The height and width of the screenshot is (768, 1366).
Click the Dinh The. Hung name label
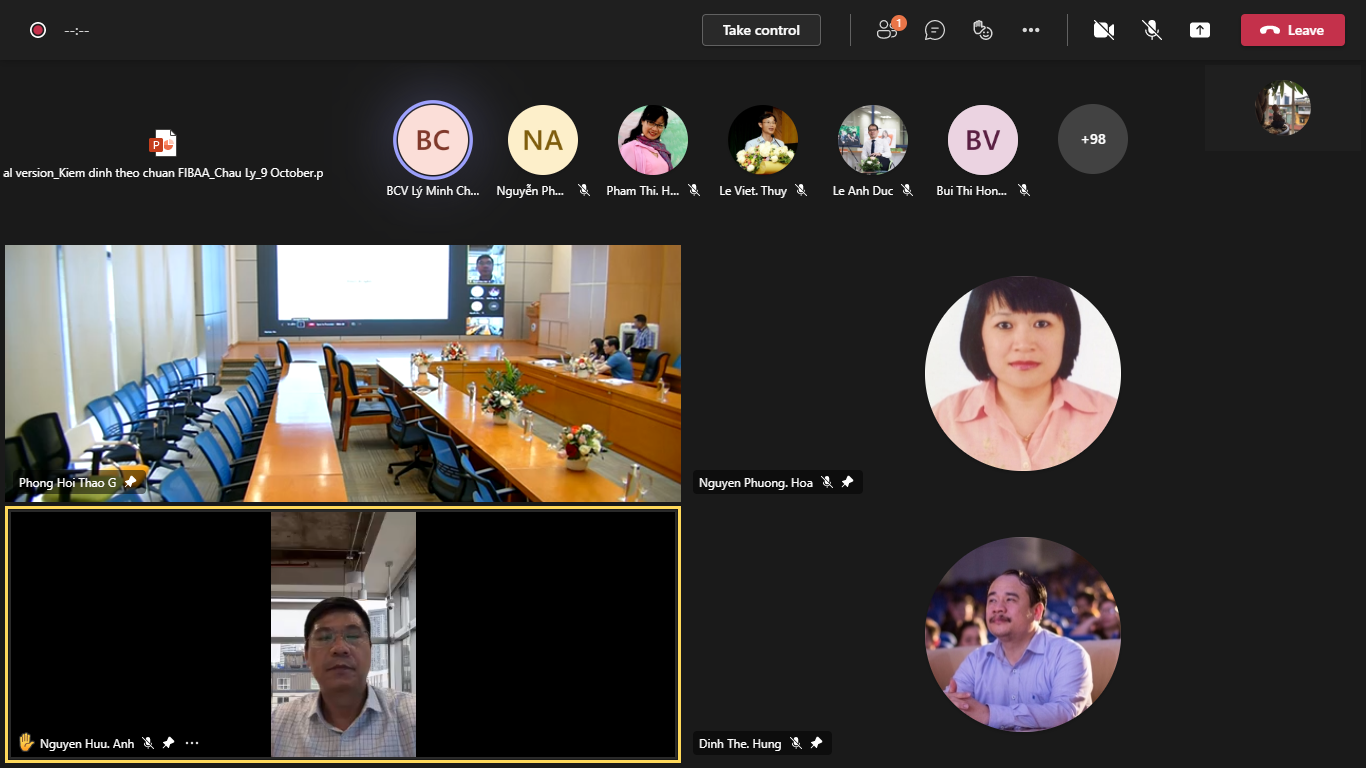click(x=740, y=743)
